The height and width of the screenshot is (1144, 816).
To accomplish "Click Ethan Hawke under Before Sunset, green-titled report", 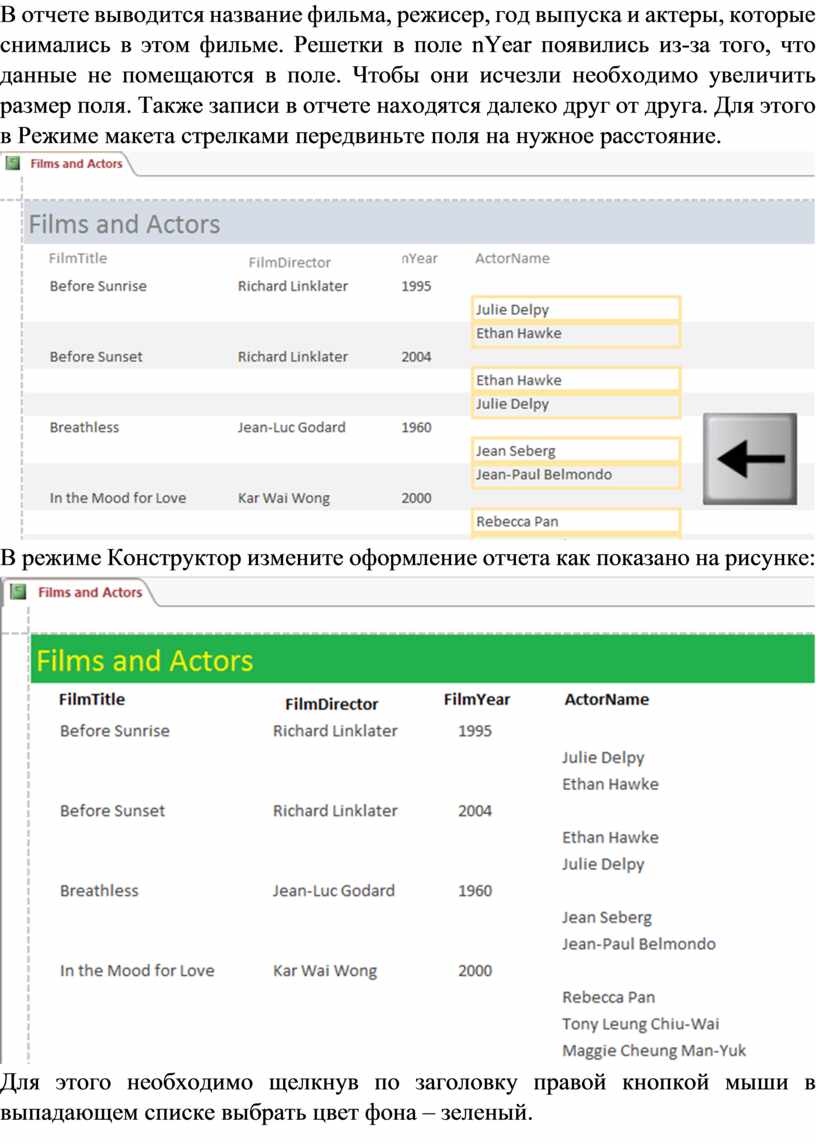I will pyautogui.click(x=610, y=838).
